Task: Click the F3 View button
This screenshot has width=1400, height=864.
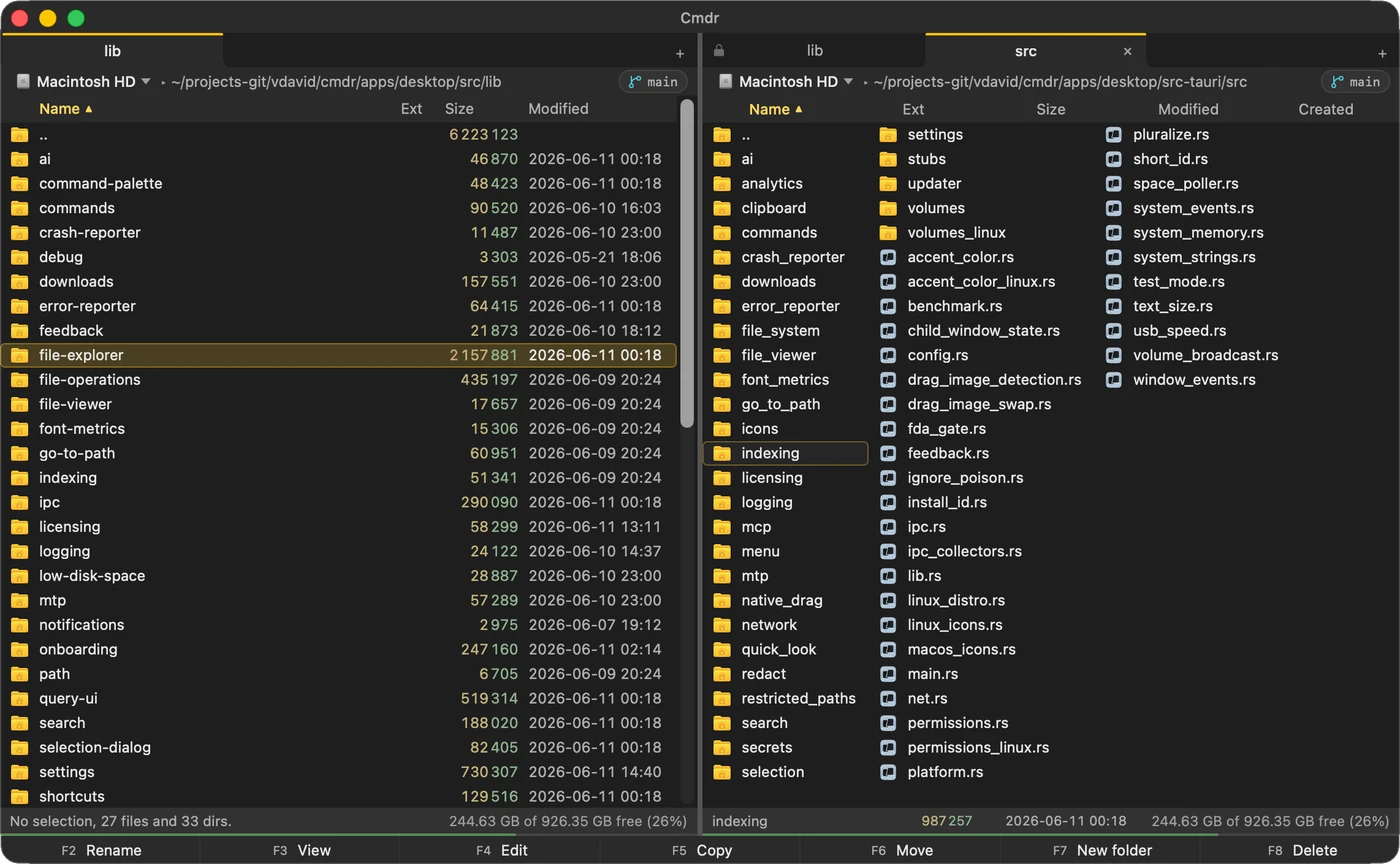Action: coord(301,850)
